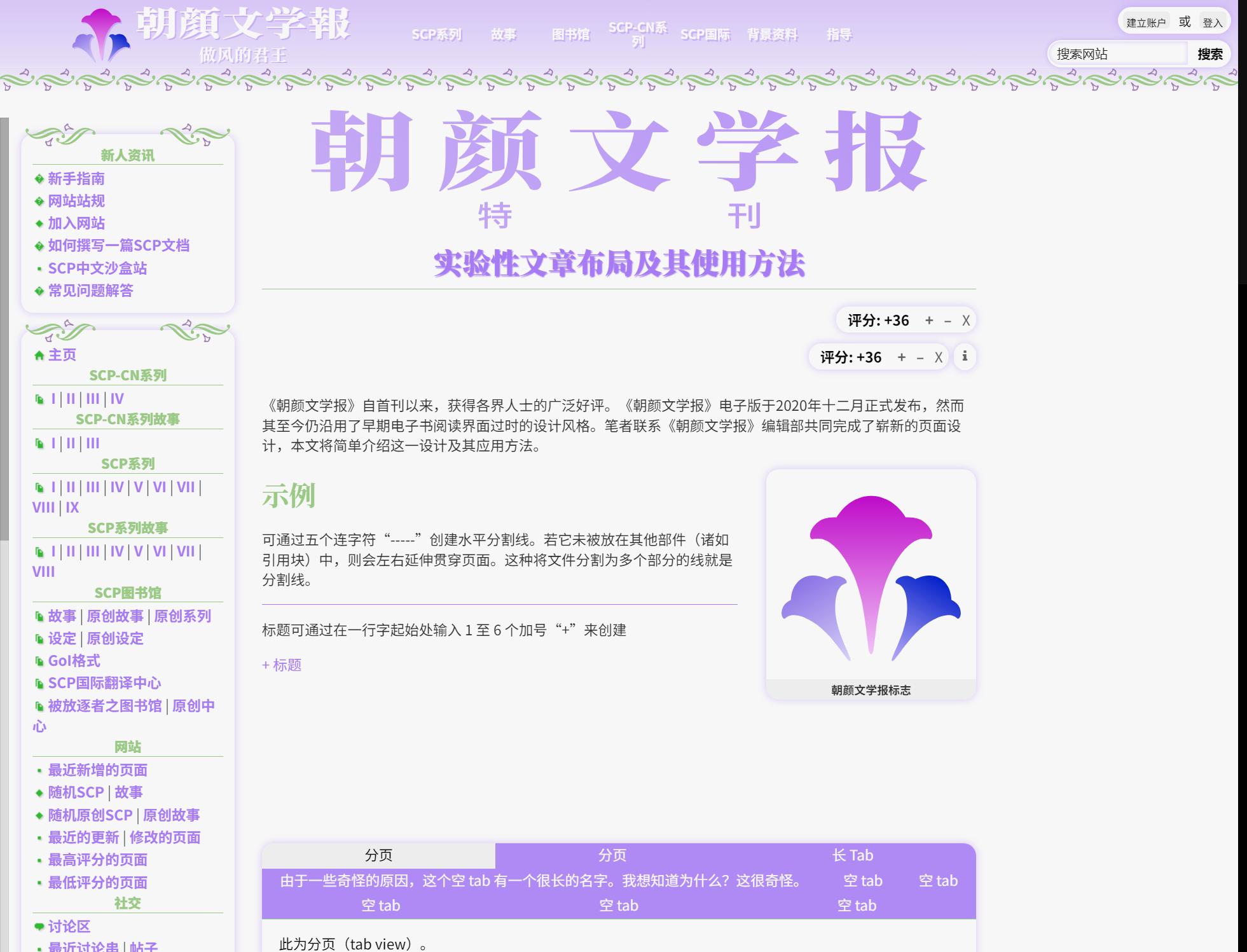The width and height of the screenshot is (1247, 952).
Task: Click the speech bubble icon beside 讨论区
Action: pos(39,926)
